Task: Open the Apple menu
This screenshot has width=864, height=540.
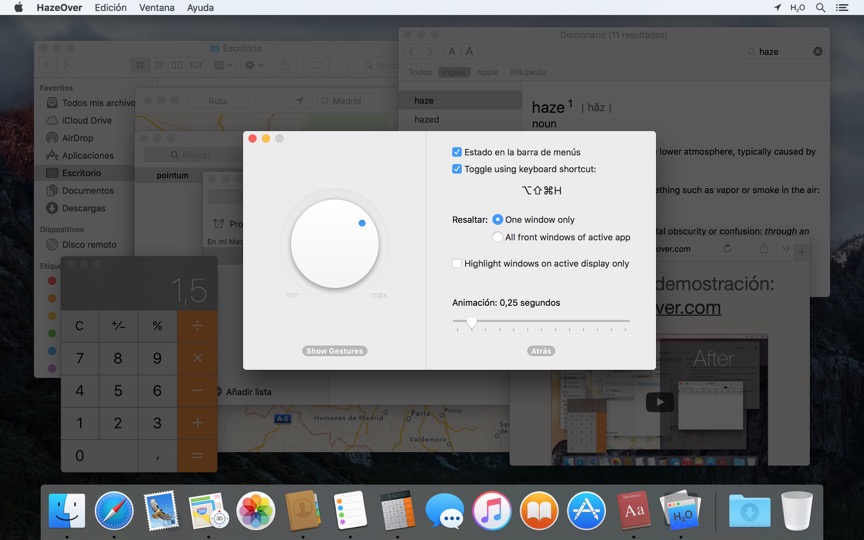Action: pyautogui.click(x=18, y=7)
